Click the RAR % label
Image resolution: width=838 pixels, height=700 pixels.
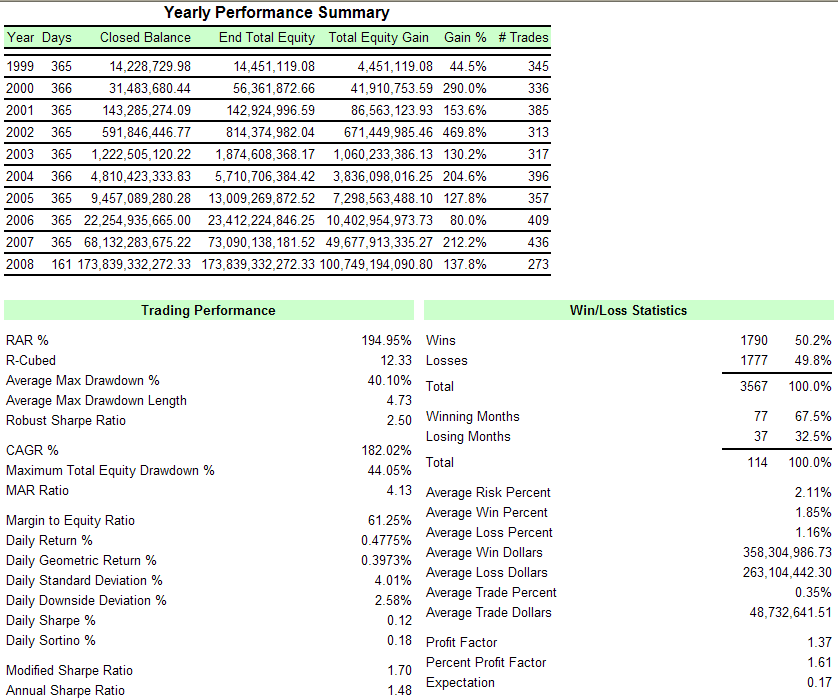point(27,340)
